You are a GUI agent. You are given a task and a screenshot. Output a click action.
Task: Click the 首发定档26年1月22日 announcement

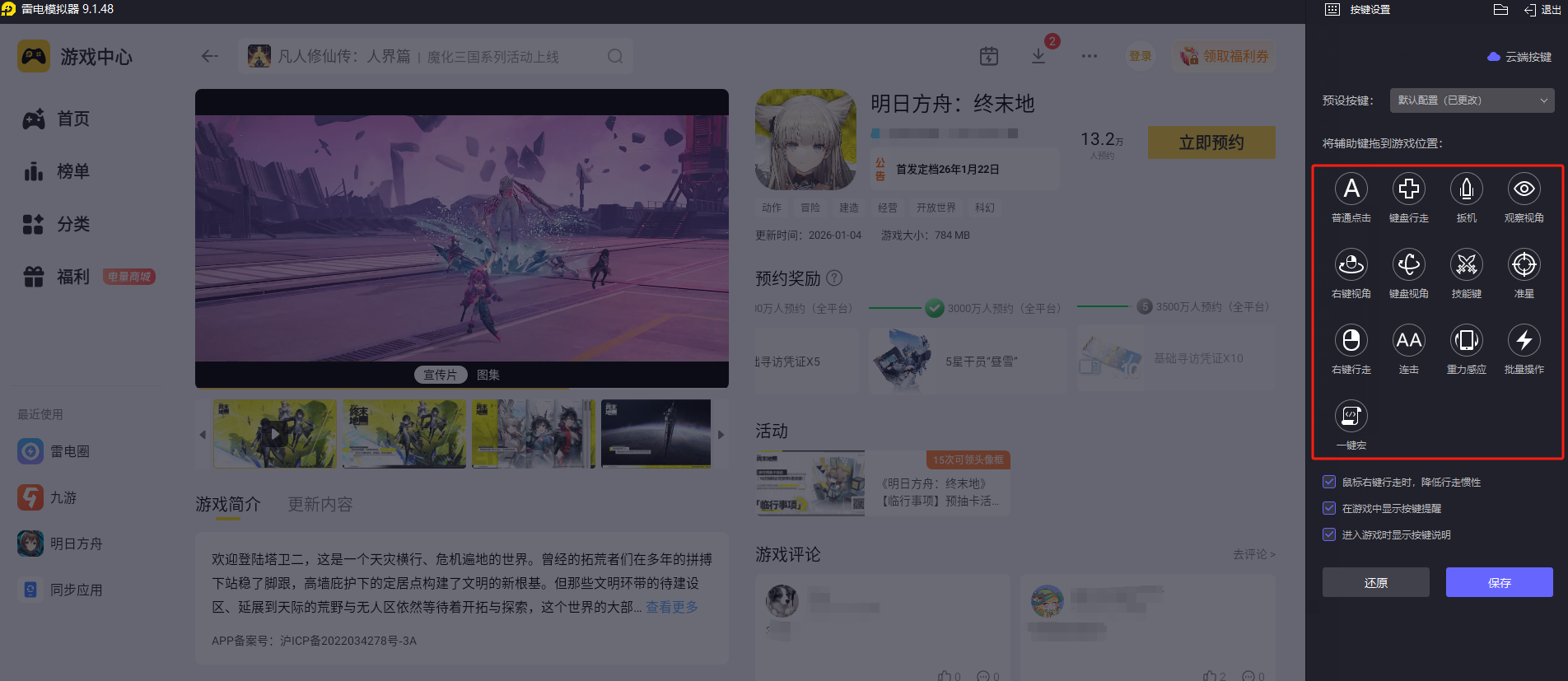pyautogui.click(x=965, y=169)
